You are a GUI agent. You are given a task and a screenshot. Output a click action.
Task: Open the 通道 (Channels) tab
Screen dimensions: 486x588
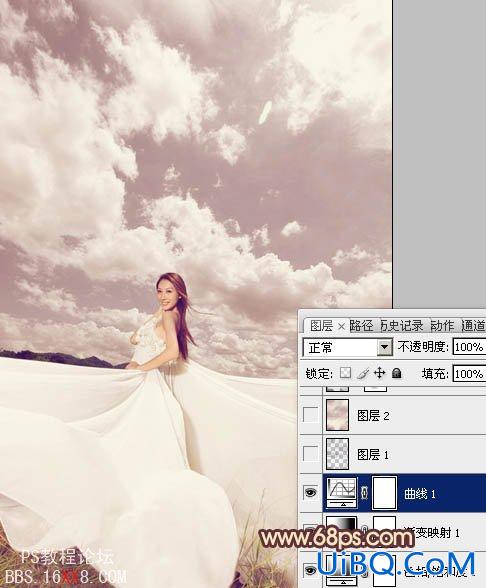click(x=473, y=326)
